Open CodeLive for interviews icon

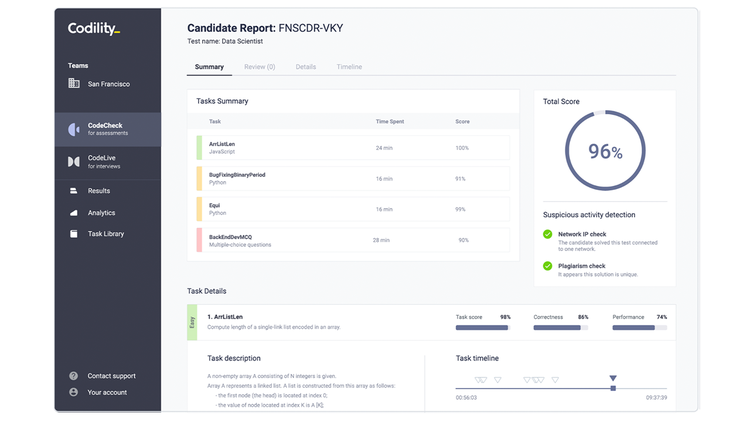coord(74,162)
